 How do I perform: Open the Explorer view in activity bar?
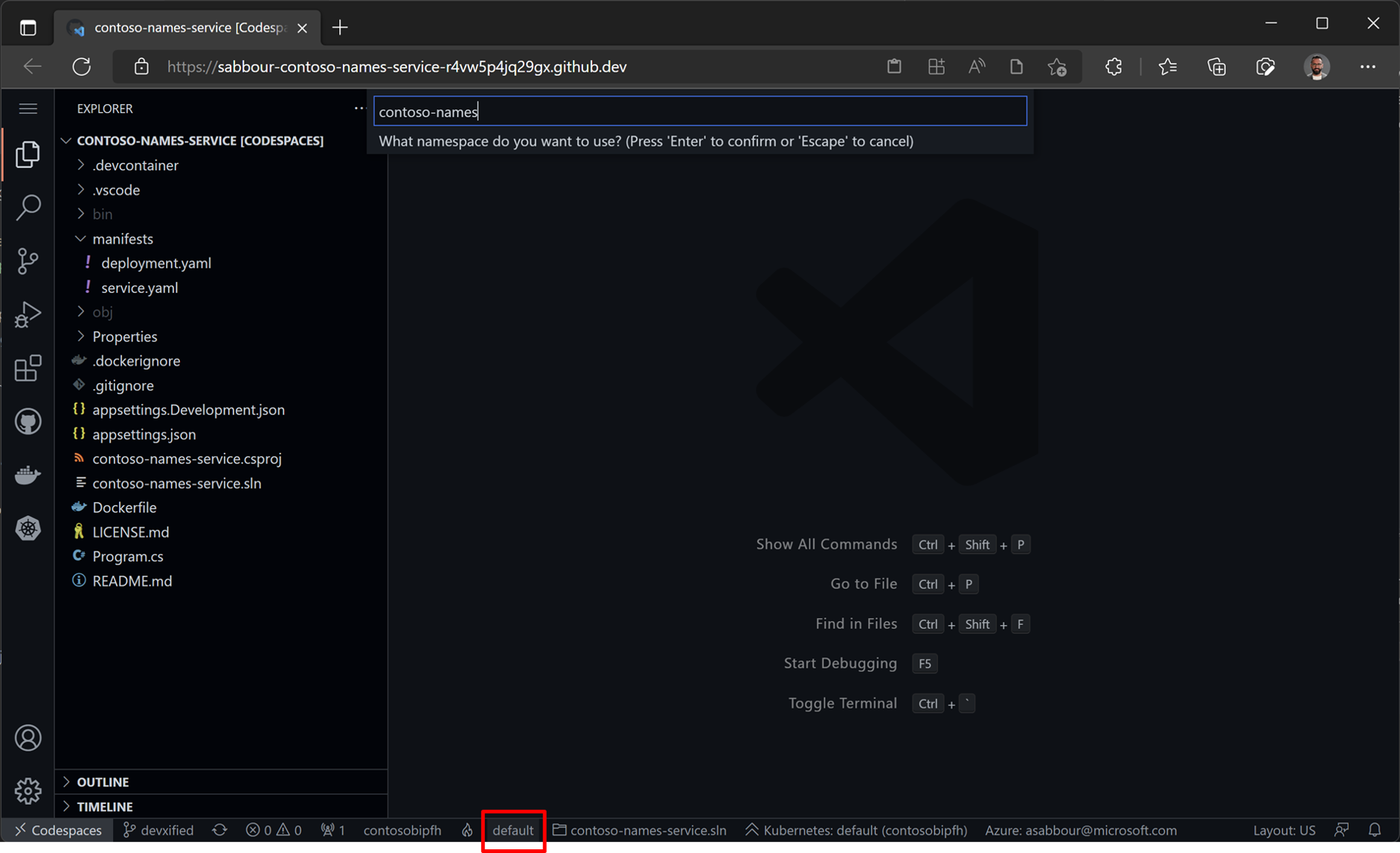tap(28, 154)
